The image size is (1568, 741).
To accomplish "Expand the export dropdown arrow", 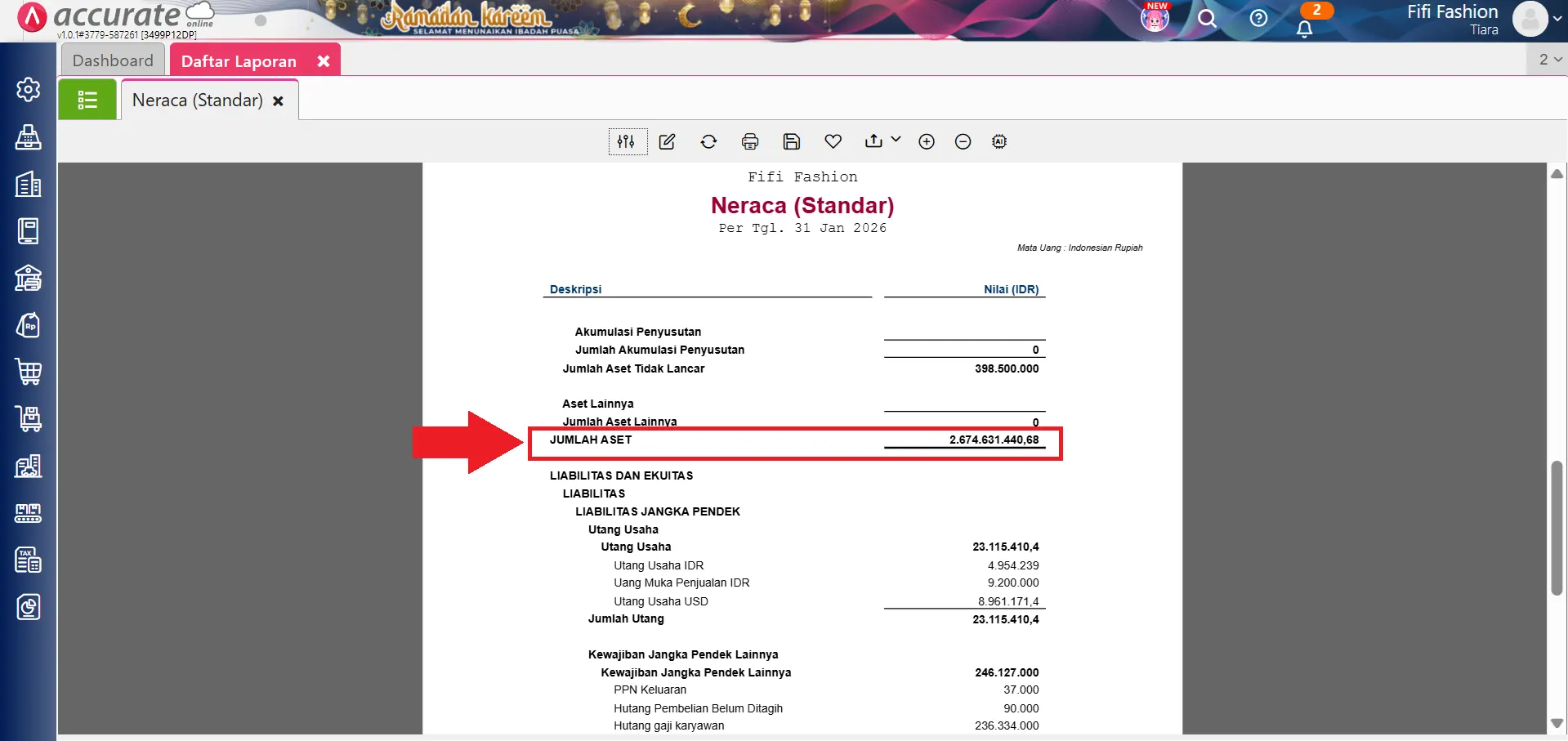I will pos(896,140).
